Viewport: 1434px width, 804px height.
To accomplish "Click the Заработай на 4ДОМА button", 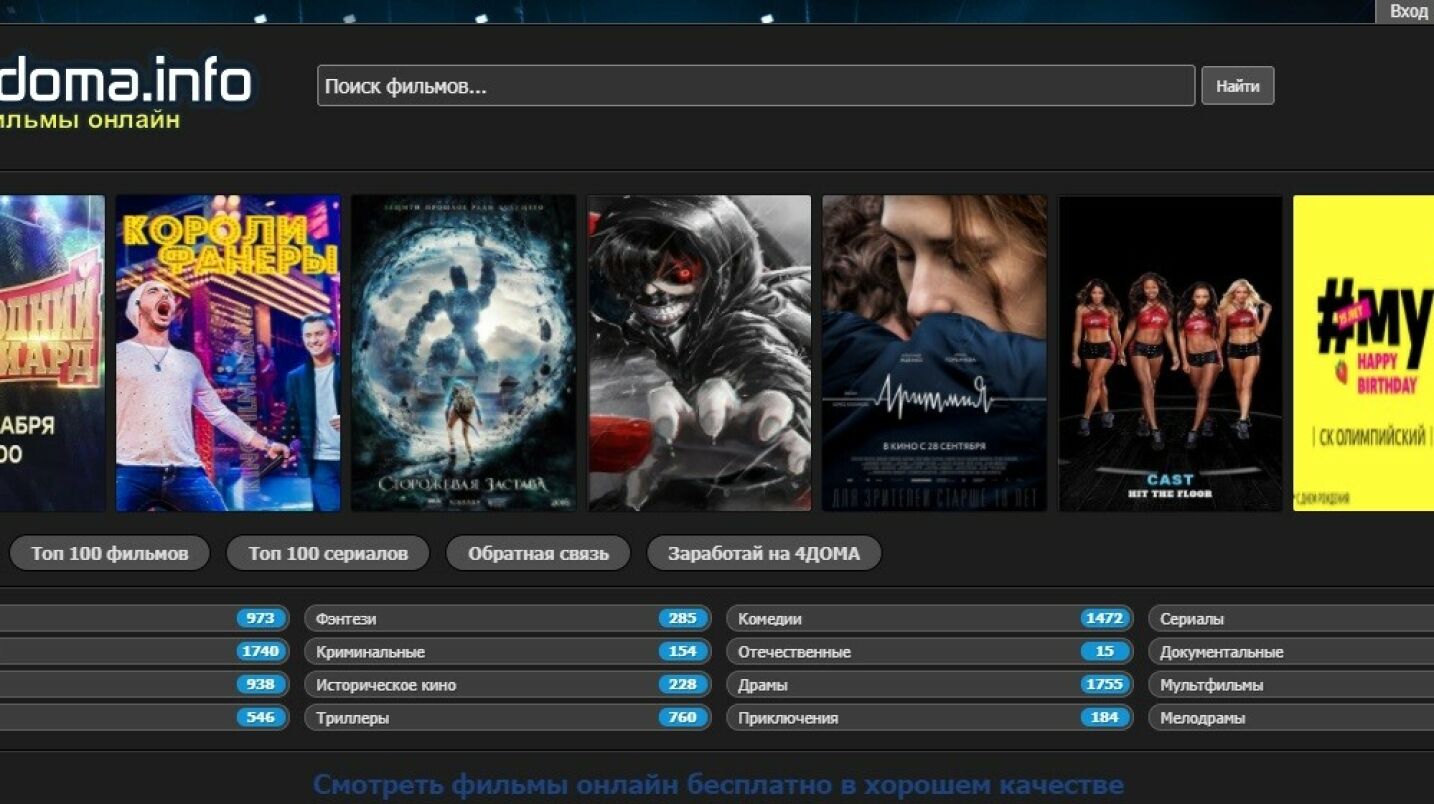I will (764, 553).
